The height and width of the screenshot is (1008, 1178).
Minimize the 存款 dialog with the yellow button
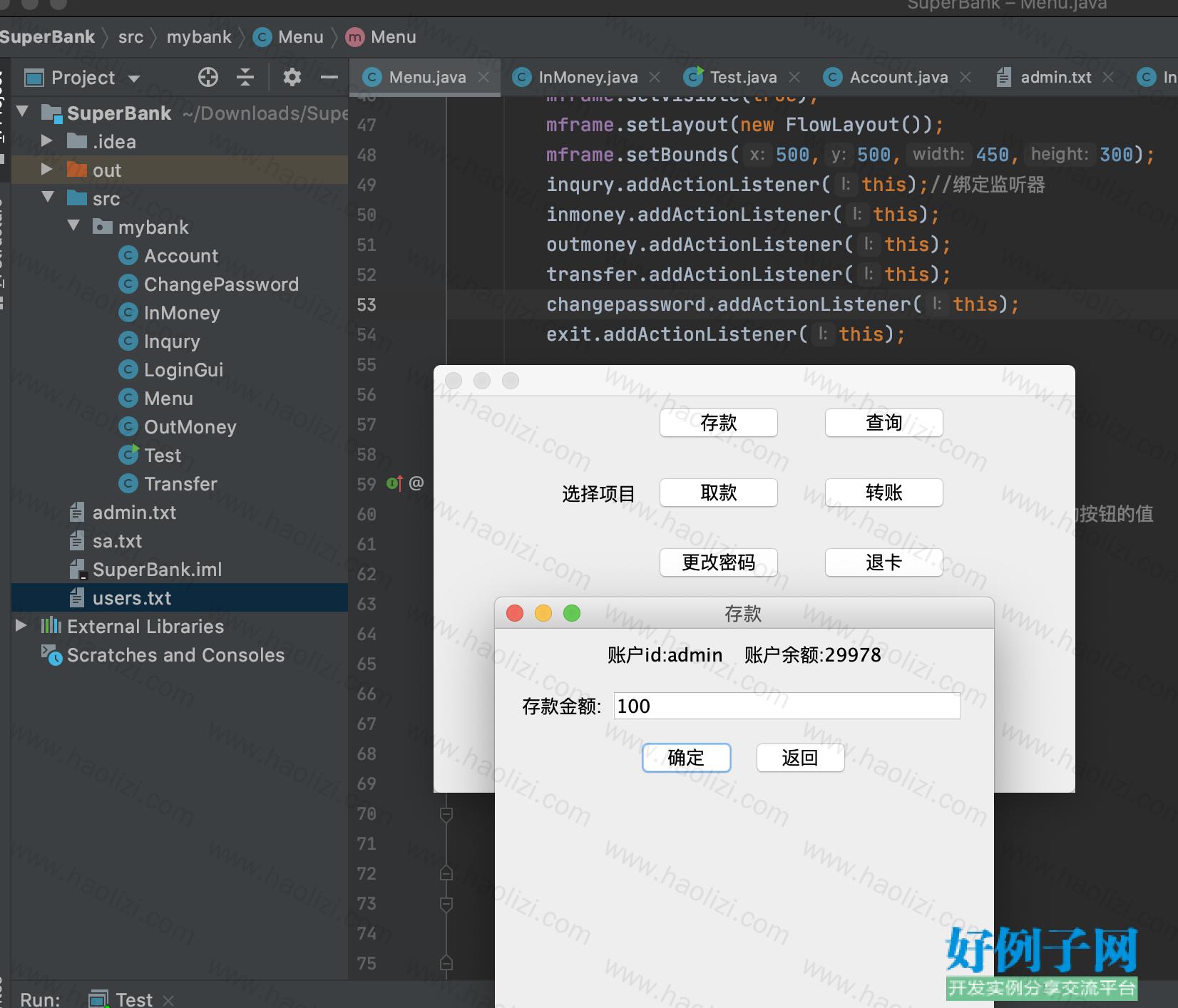click(543, 613)
